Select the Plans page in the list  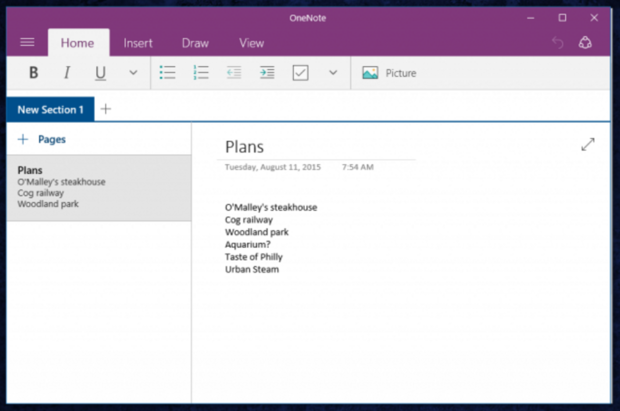tap(99, 188)
